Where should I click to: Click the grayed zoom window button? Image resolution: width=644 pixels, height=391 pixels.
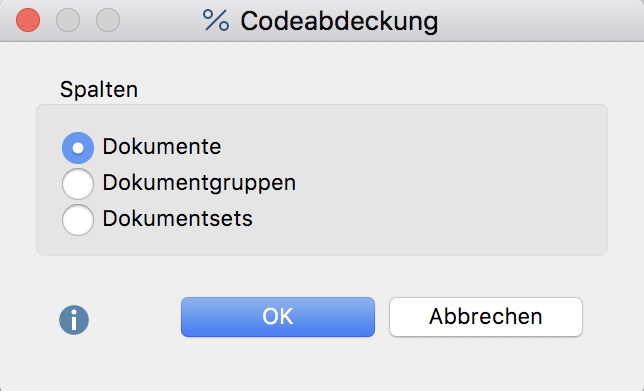(108, 20)
